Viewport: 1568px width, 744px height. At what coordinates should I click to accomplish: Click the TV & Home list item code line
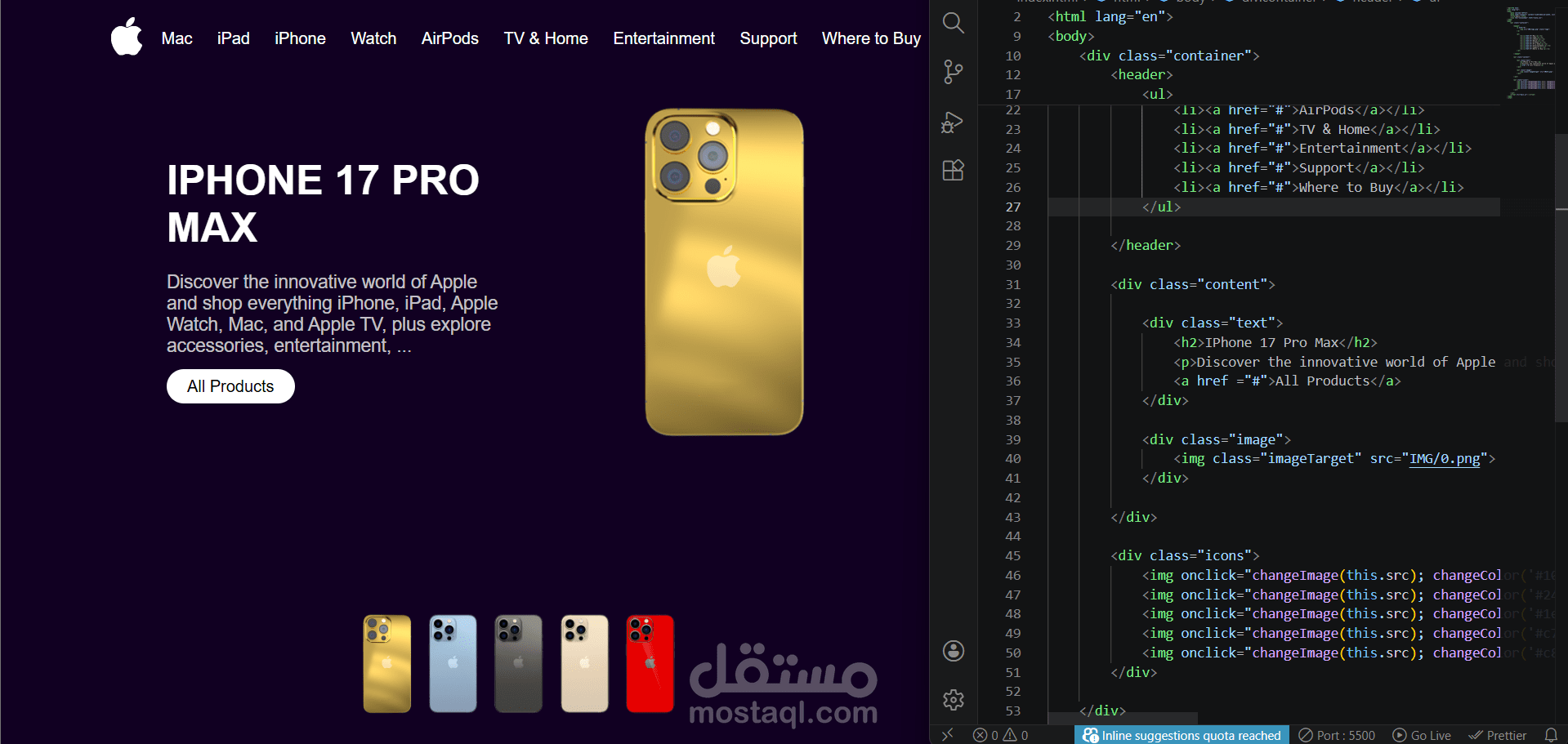(x=1307, y=129)
